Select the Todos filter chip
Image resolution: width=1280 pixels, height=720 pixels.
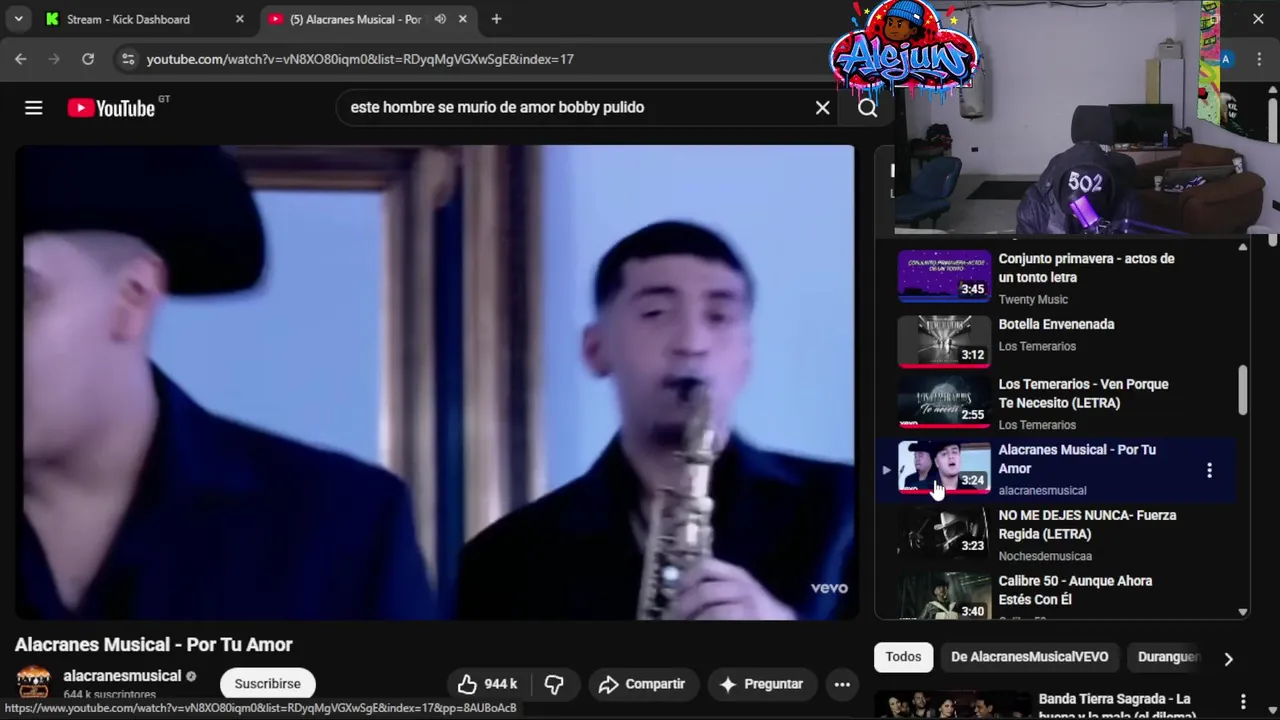(903, 657)
